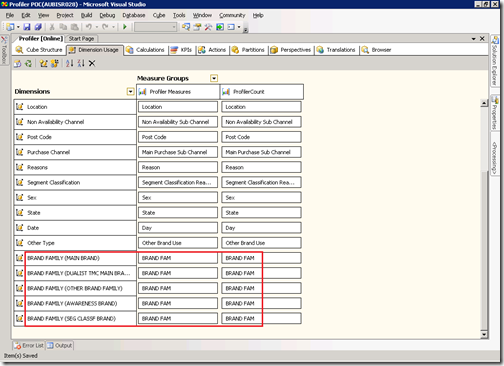Expand the New Project dropdown arrow

(x=18, y=27)
